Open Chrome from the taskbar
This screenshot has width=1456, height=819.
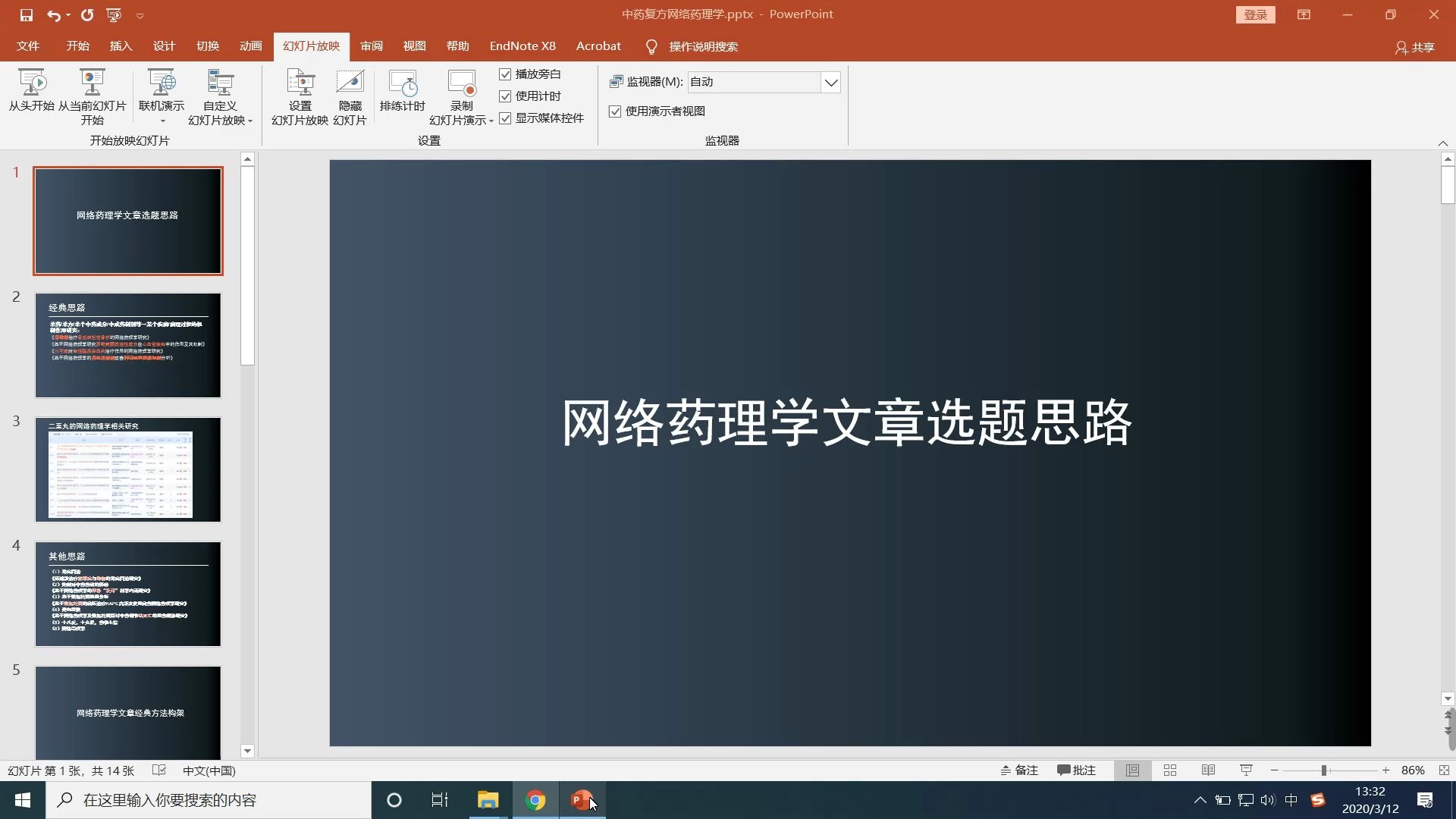(535, 800)
